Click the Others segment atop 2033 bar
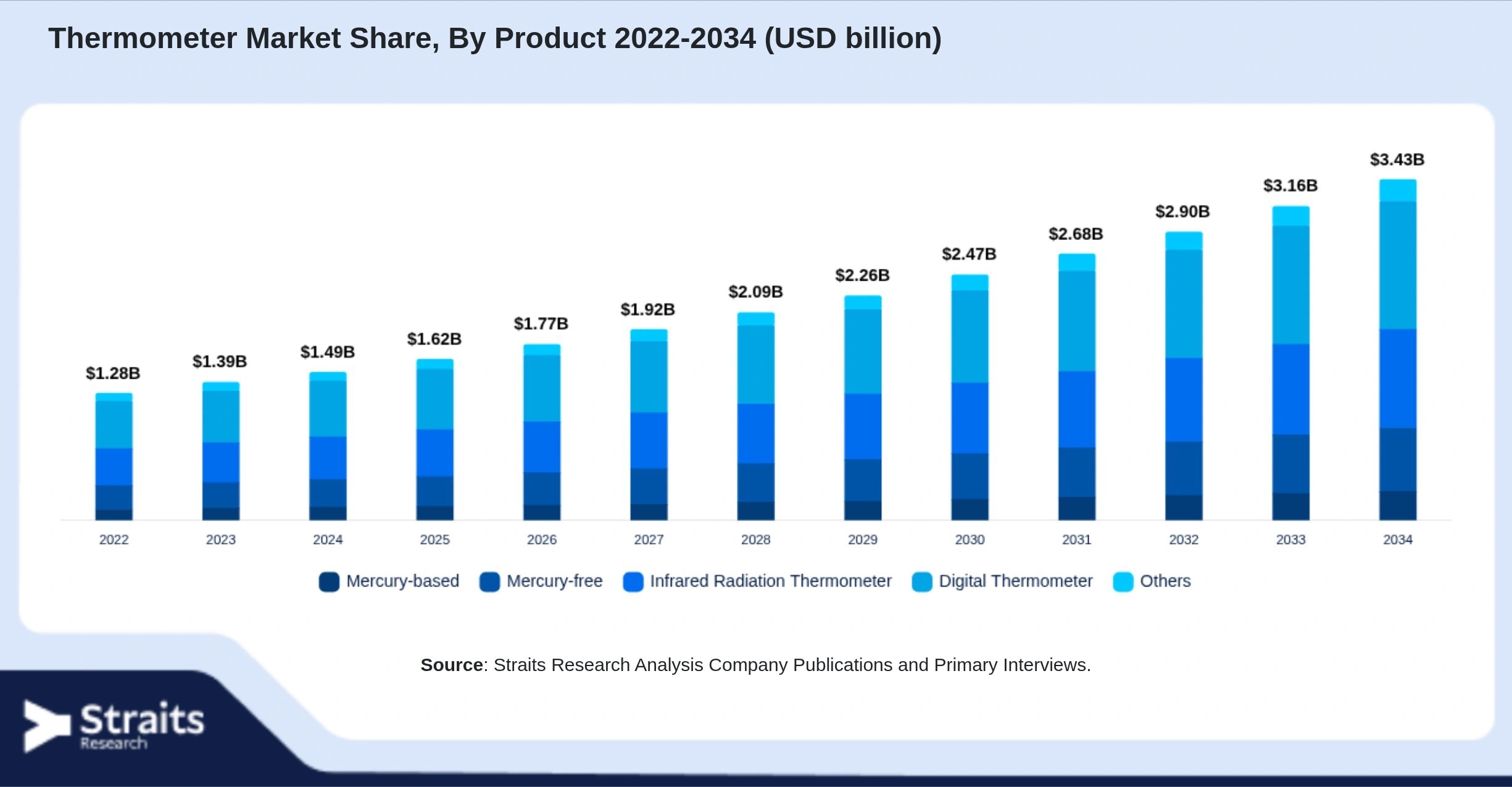This screenshot has height=787, width=1512. [1291, 216]
